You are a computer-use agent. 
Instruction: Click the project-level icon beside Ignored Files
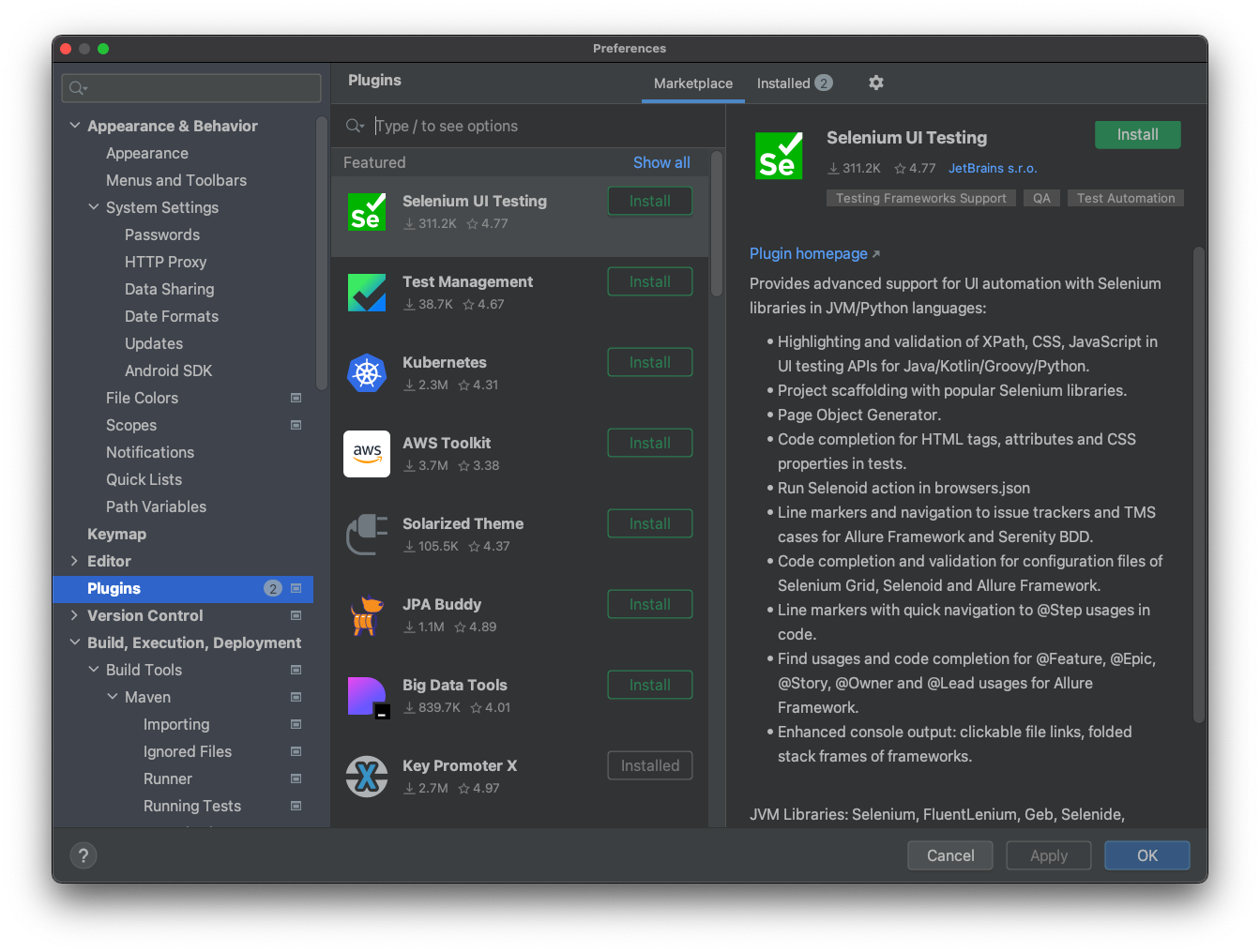296,751
